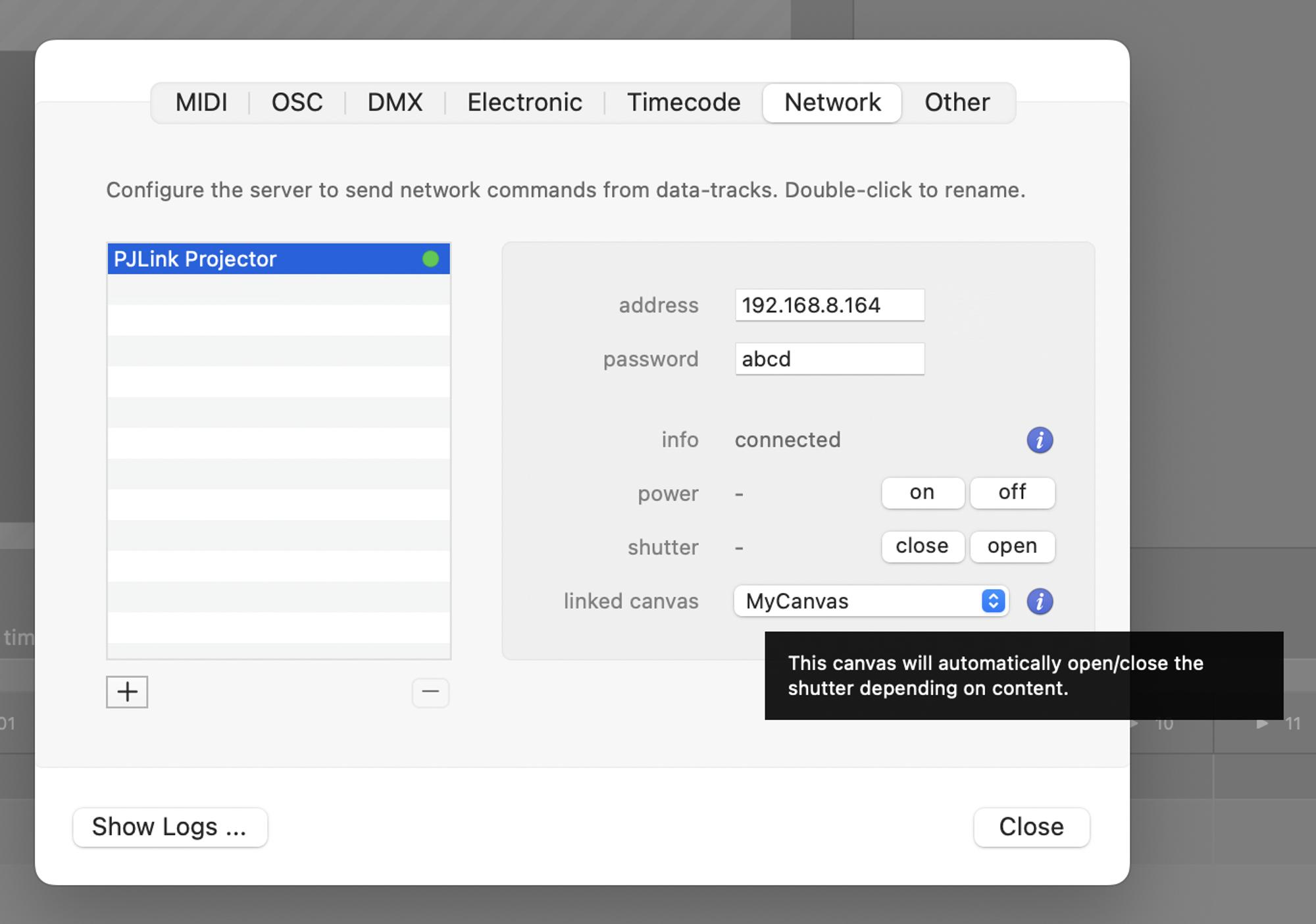This screenshot has height=924, width=1316.
Task: Click the info icon beside connection status
Action: pyautogui.click(x=1040, y=440)
